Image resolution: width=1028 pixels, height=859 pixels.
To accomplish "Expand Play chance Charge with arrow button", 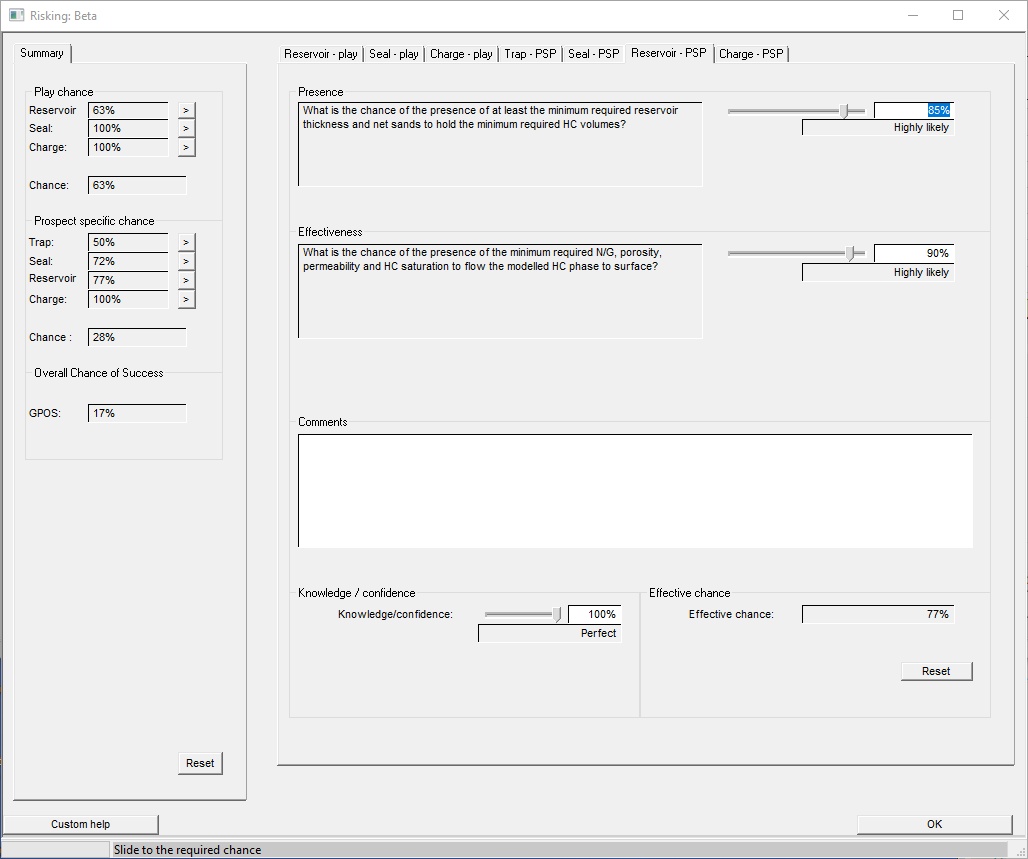I will pyautogui.click(x=186, y=148).
